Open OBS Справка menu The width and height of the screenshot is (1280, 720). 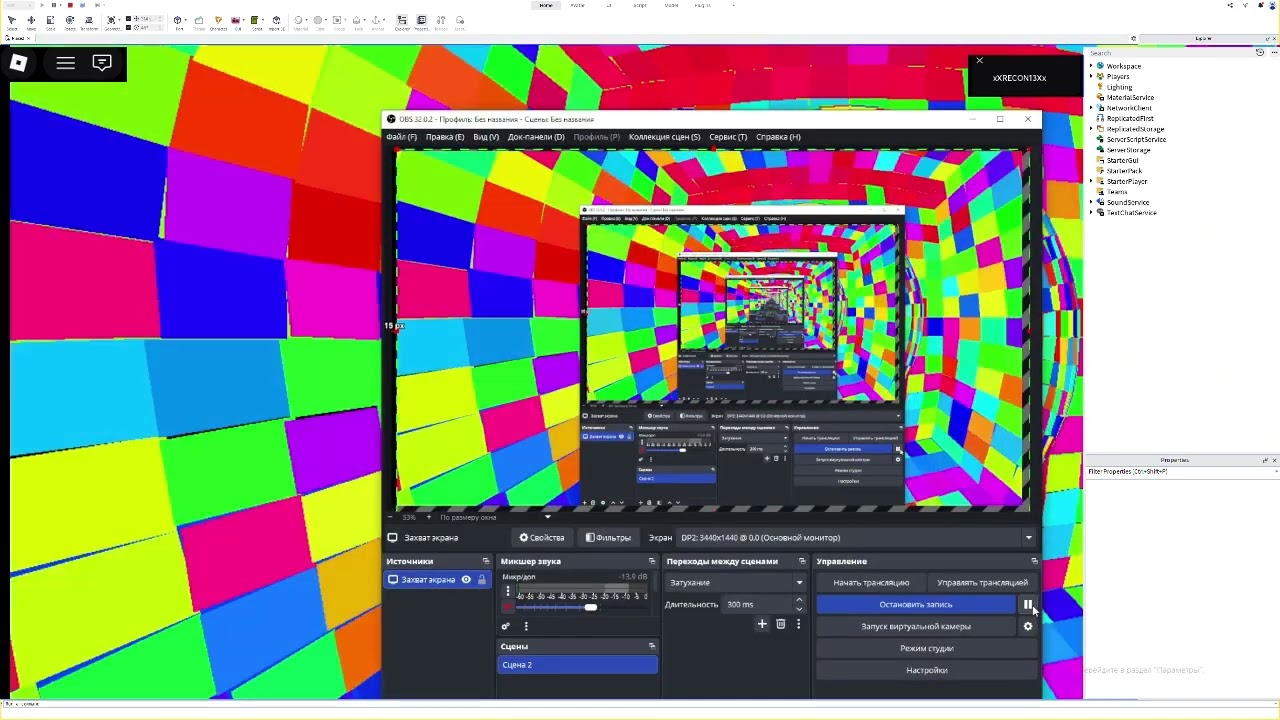pyautogui.click(x=778, y=137)
